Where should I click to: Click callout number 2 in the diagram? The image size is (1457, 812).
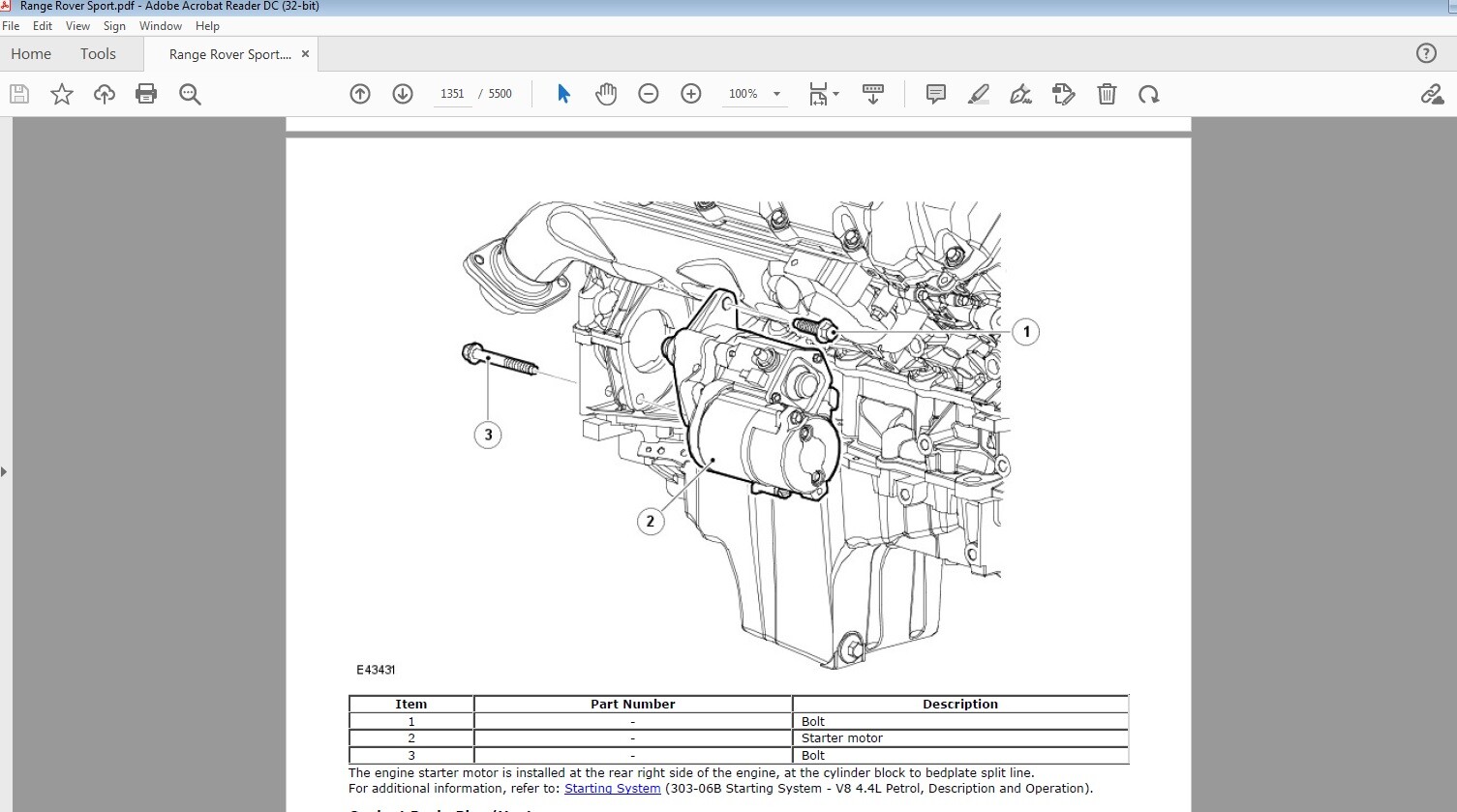pos(650,522)
